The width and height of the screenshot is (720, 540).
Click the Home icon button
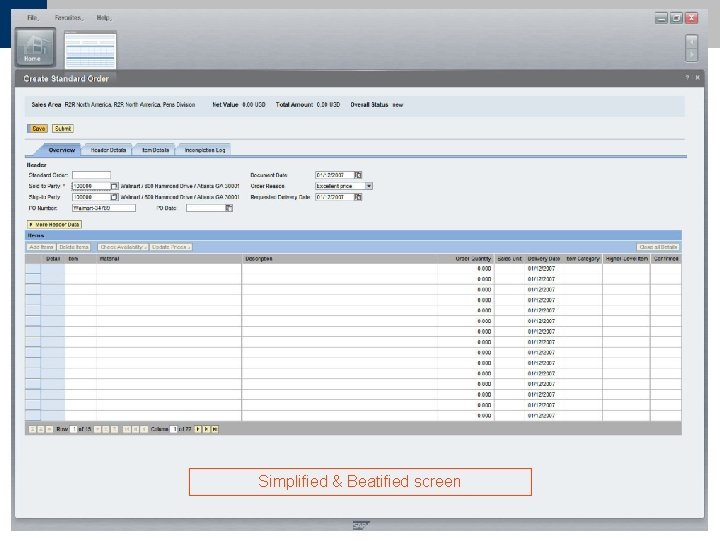(35, 47)
